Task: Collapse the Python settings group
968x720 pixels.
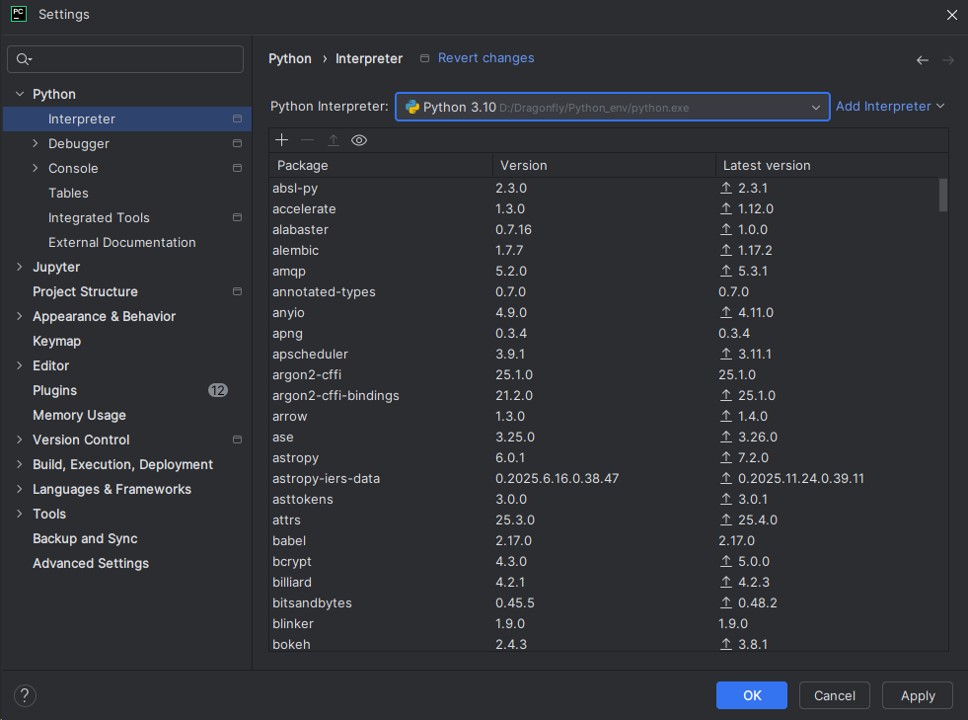Action: pos(20,94)
